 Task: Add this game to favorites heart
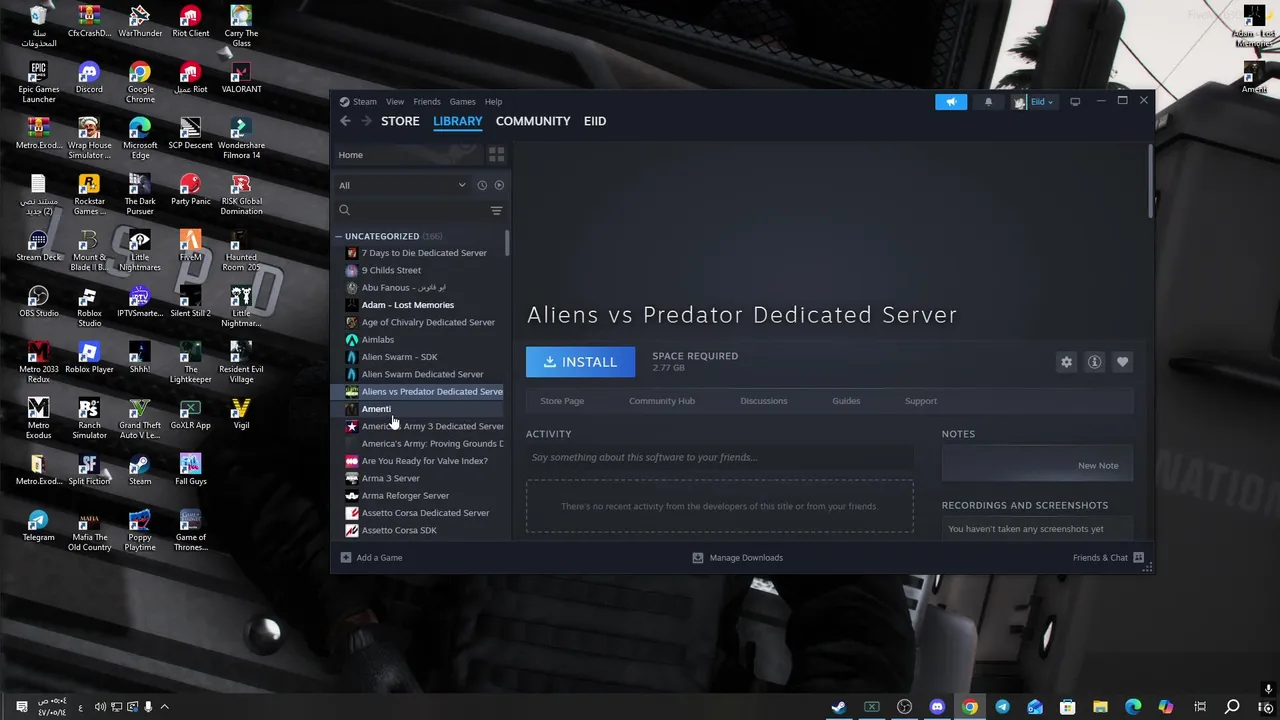tap(1122, 362)
